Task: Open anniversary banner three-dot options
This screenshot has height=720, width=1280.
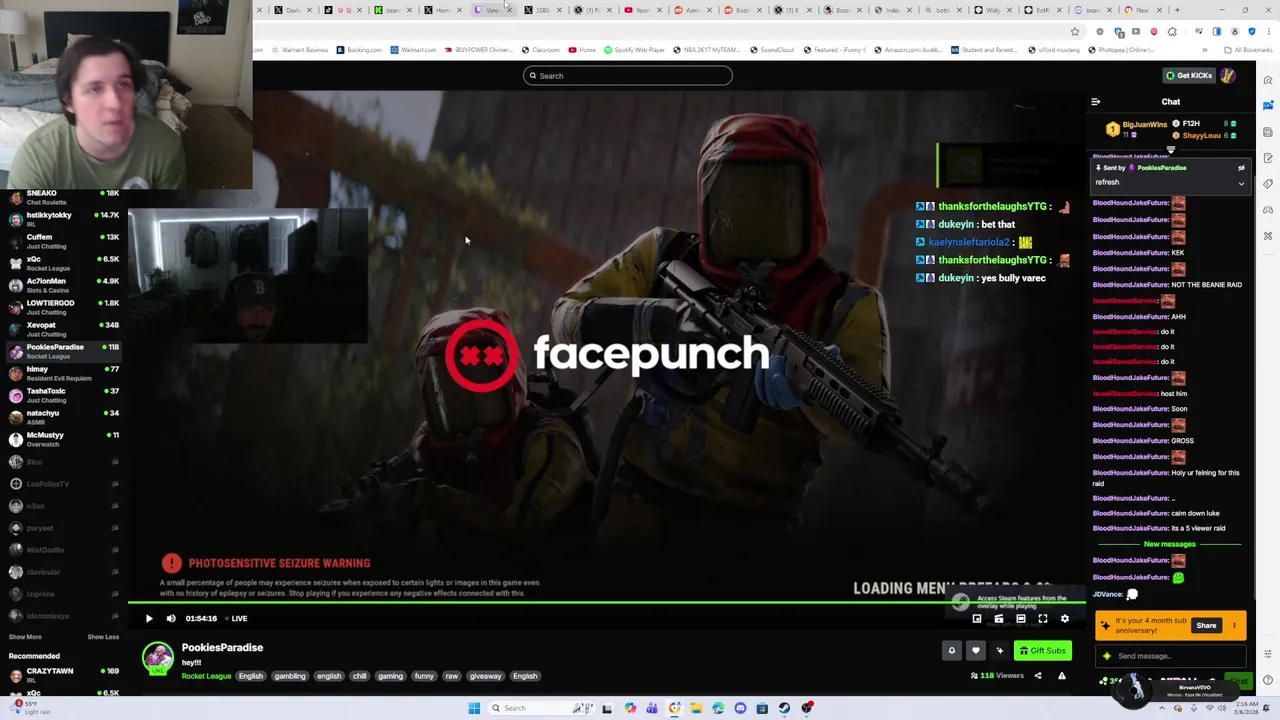Action: 1234,626
